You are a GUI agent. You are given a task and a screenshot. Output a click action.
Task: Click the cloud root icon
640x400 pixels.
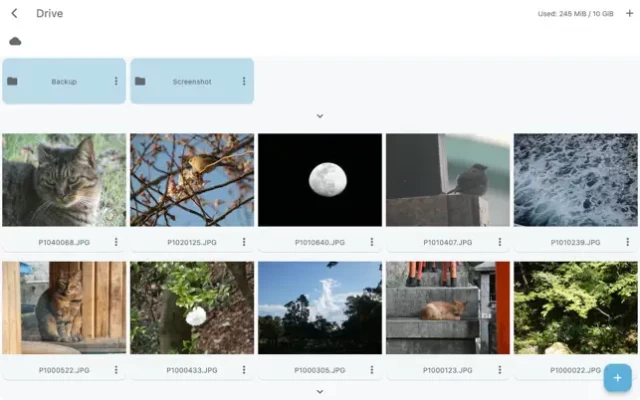point(15,41)
